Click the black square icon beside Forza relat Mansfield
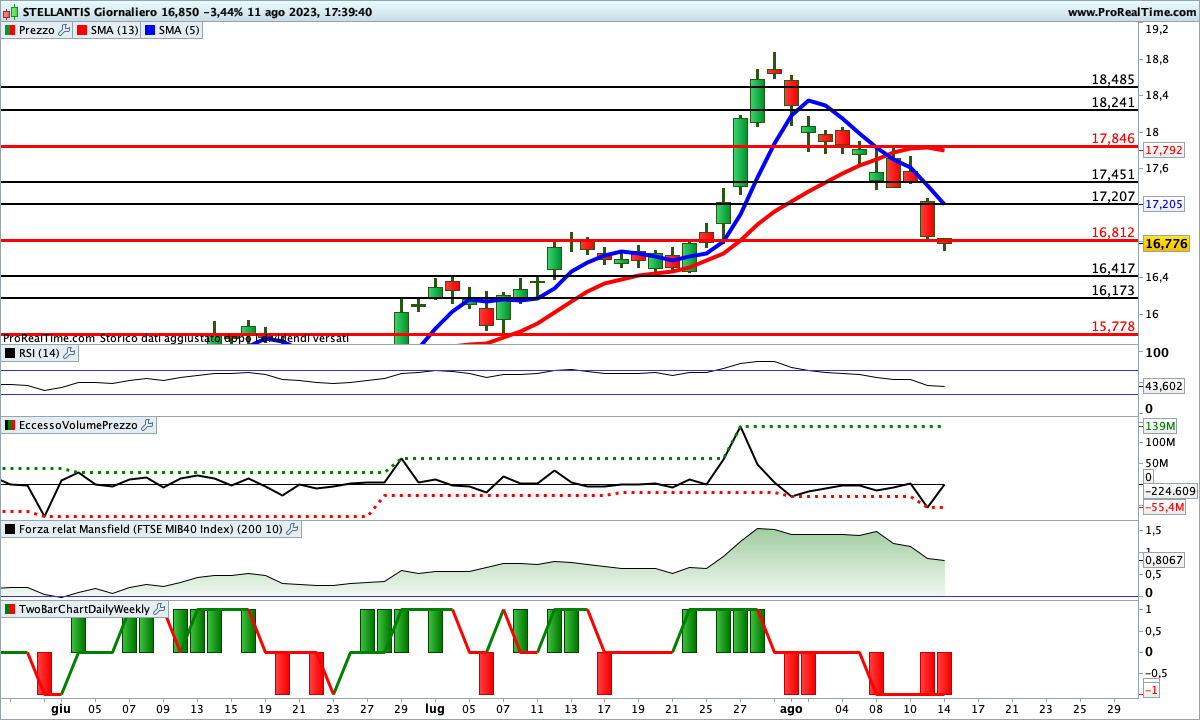This screenshot has height=720, width=1200. click(10, 529)
